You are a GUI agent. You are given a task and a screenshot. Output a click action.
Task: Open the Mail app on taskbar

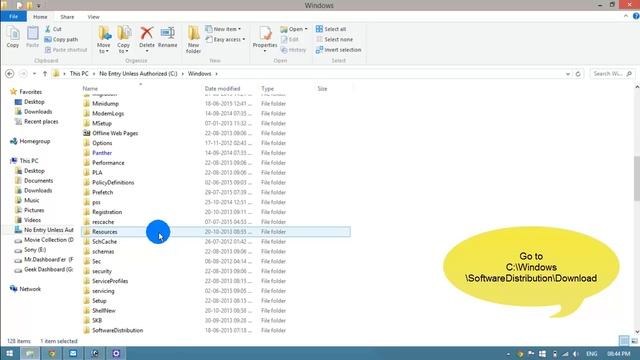coord(73,353)
